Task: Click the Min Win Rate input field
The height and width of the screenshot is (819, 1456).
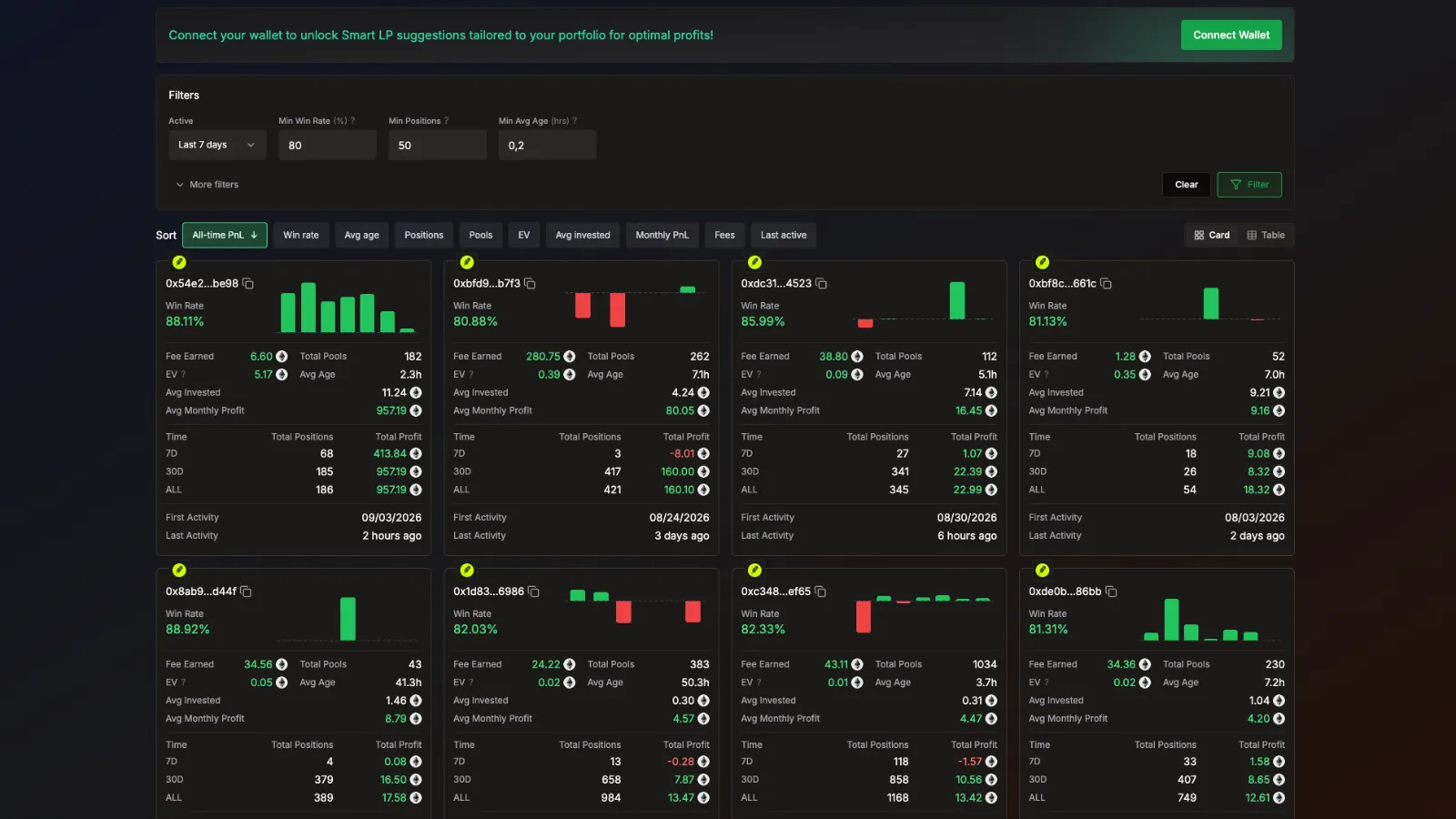Action: coord(328,146)
